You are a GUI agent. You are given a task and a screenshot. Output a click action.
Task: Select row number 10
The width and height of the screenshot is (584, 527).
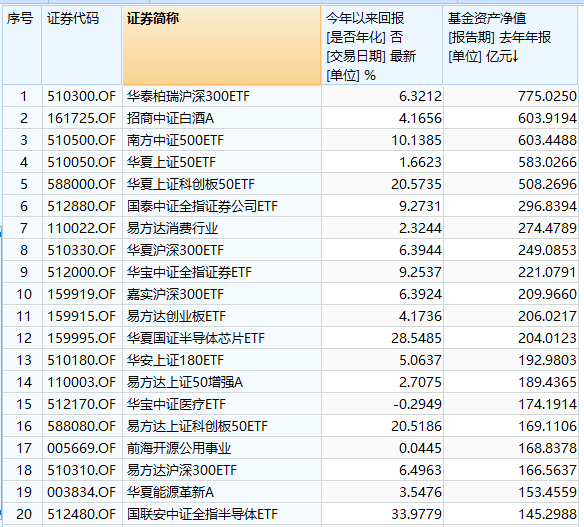[x=24, y=294]
